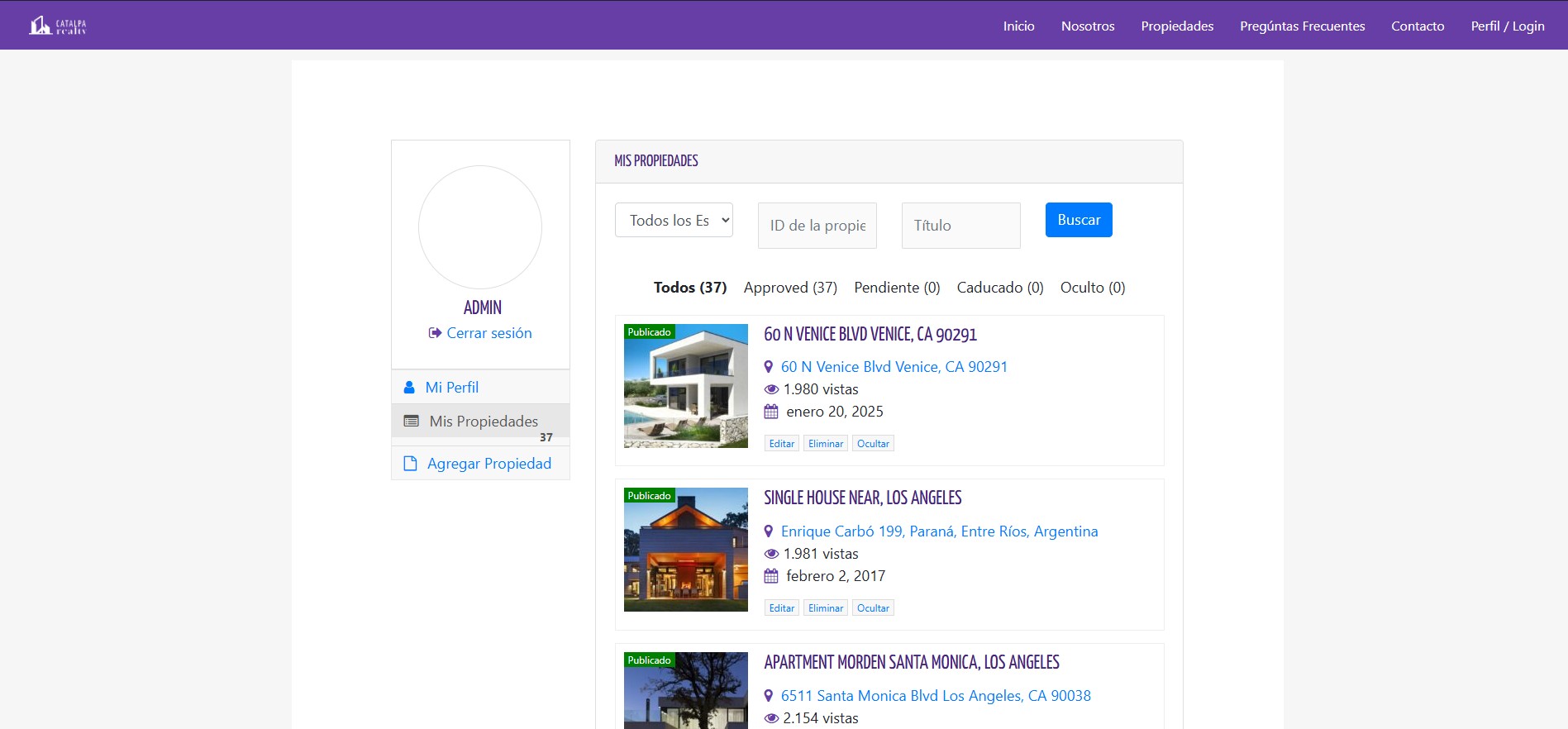Select the Caducado (0) filter tab
The width and height of the screenshot is (1568, 729).
(1000, 288)
